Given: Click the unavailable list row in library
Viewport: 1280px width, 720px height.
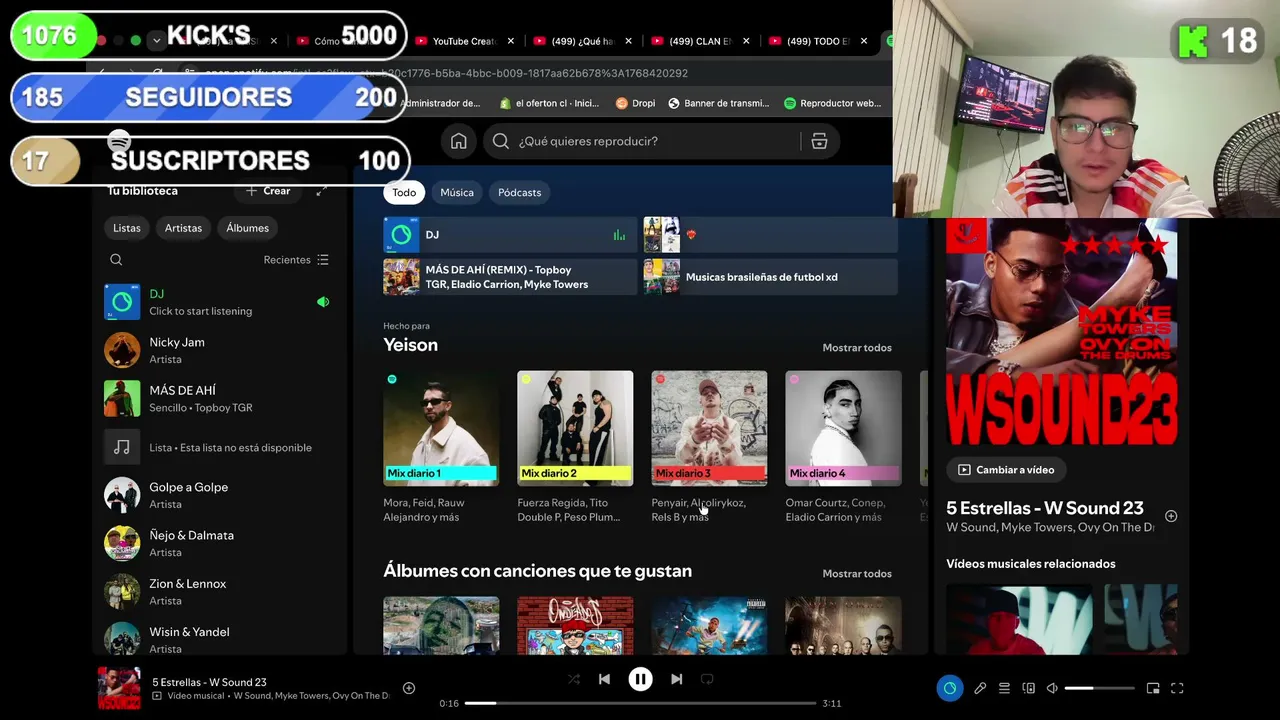Looking at the screenshot, I should coord(219,447).
